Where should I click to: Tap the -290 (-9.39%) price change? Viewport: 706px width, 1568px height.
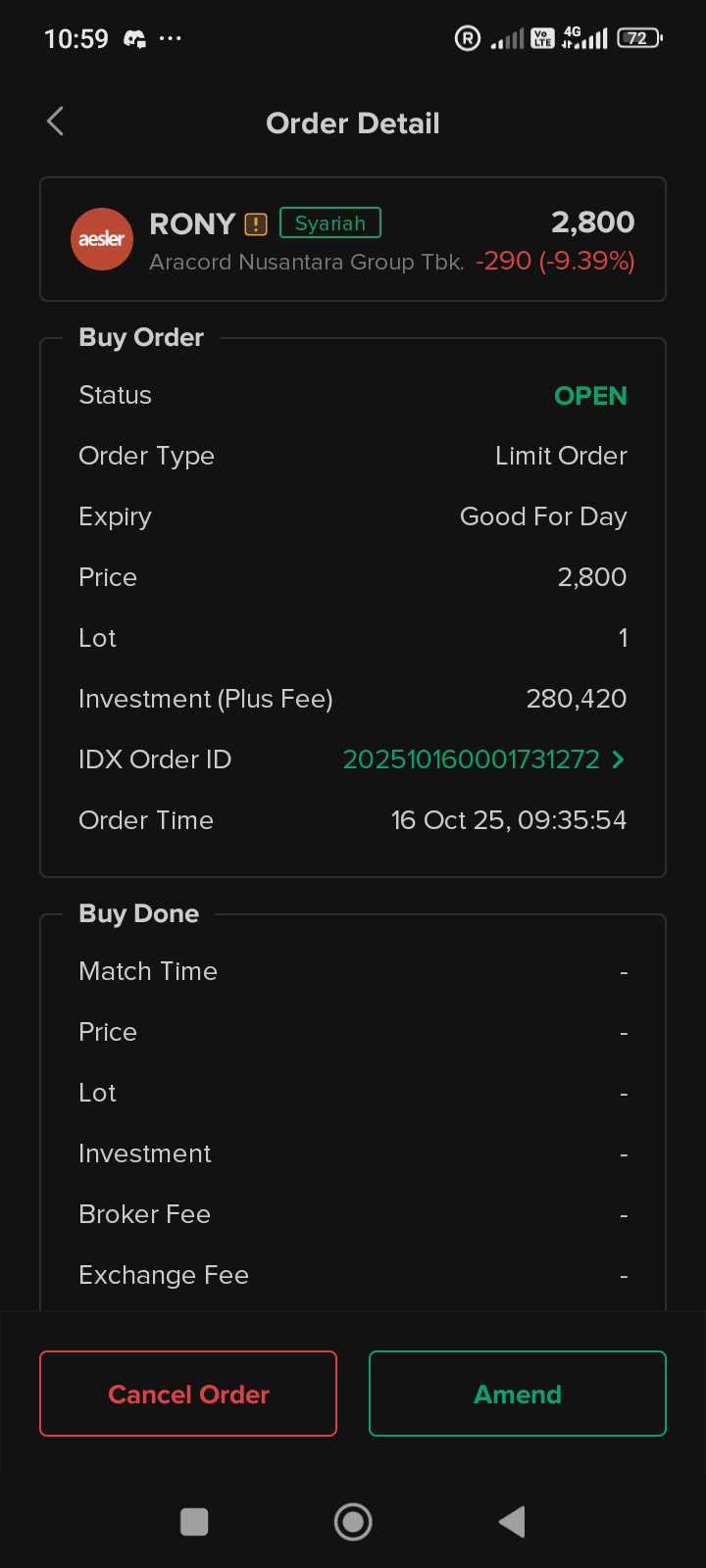coord(555,262)
